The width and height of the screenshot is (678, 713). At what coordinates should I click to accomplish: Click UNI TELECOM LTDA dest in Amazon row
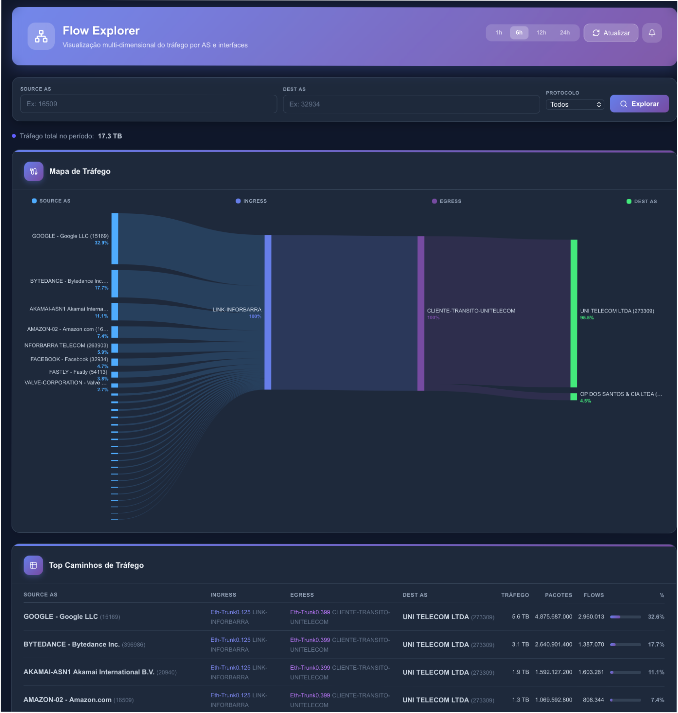(436, 700)
